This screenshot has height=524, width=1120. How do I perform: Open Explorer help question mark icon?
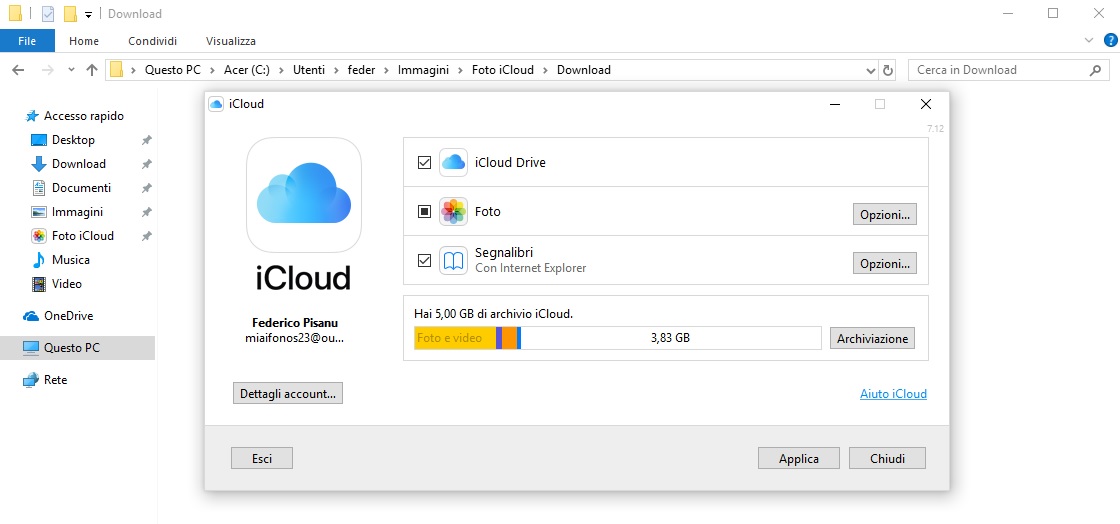point(1110,41)
